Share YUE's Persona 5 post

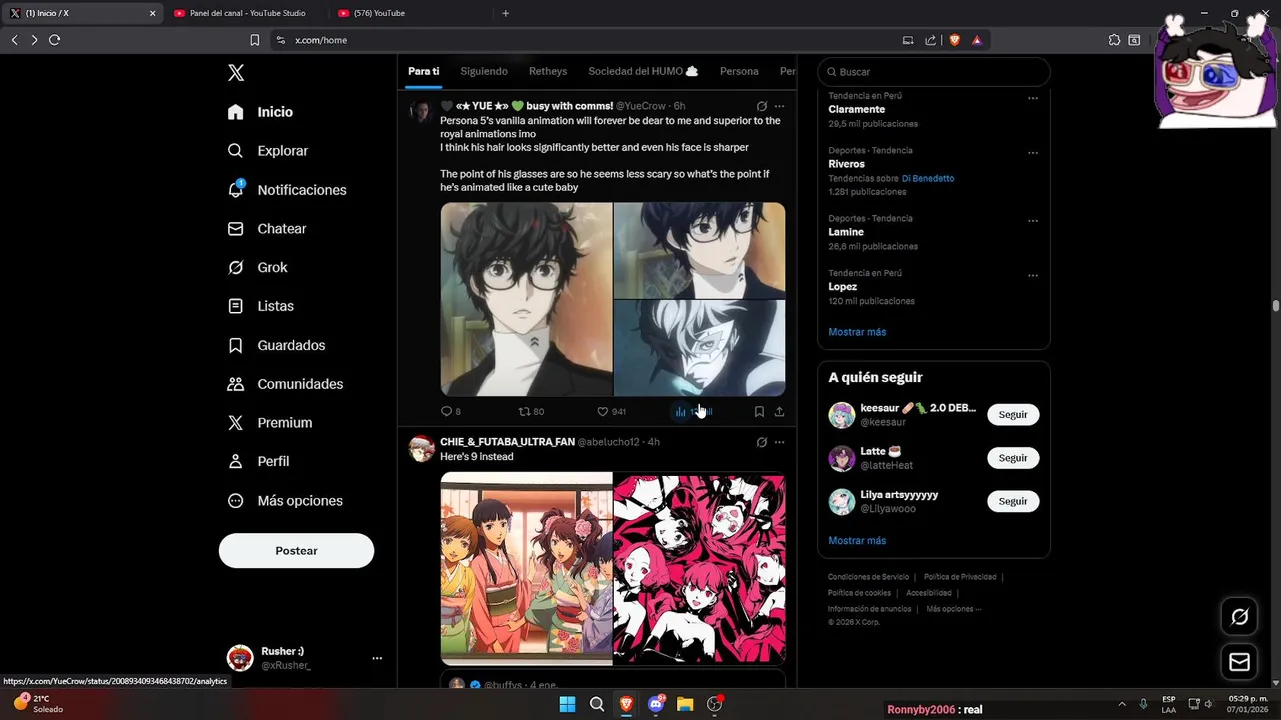coord(779,412)
